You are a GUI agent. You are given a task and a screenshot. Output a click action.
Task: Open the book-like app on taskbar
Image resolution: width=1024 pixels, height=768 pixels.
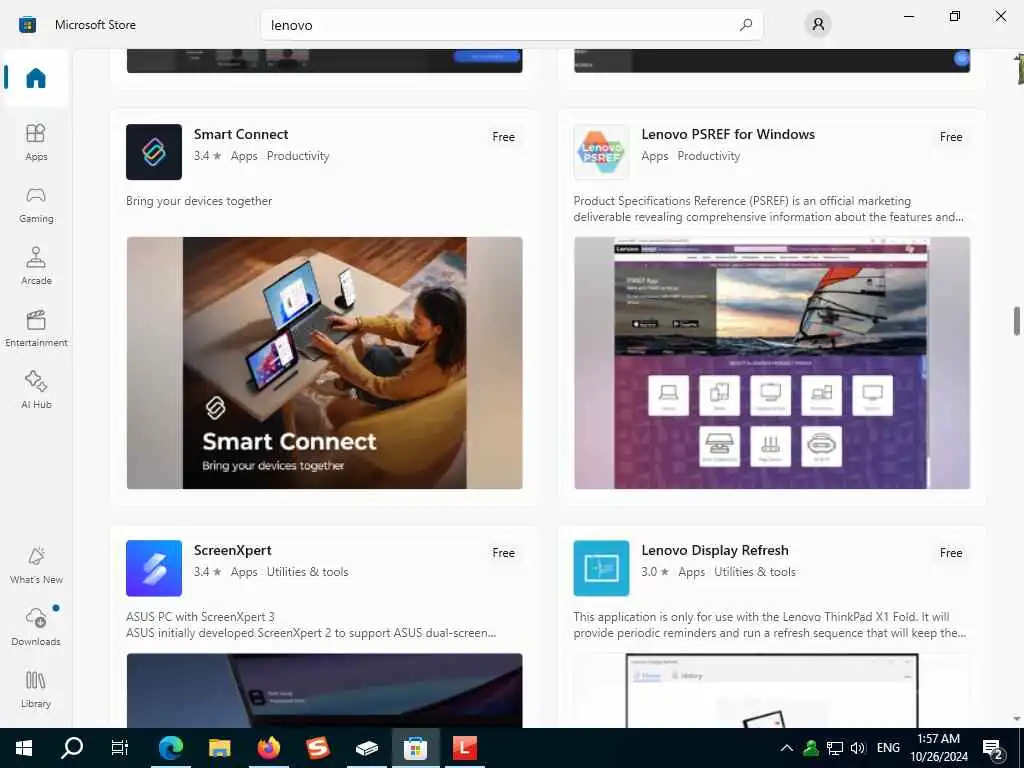[366, 748]
